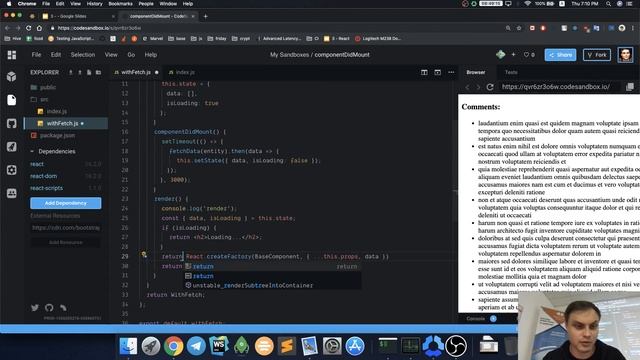Open the user avatar menu
Viewport: 640px width, 360px height.
(x=625, y=55)
